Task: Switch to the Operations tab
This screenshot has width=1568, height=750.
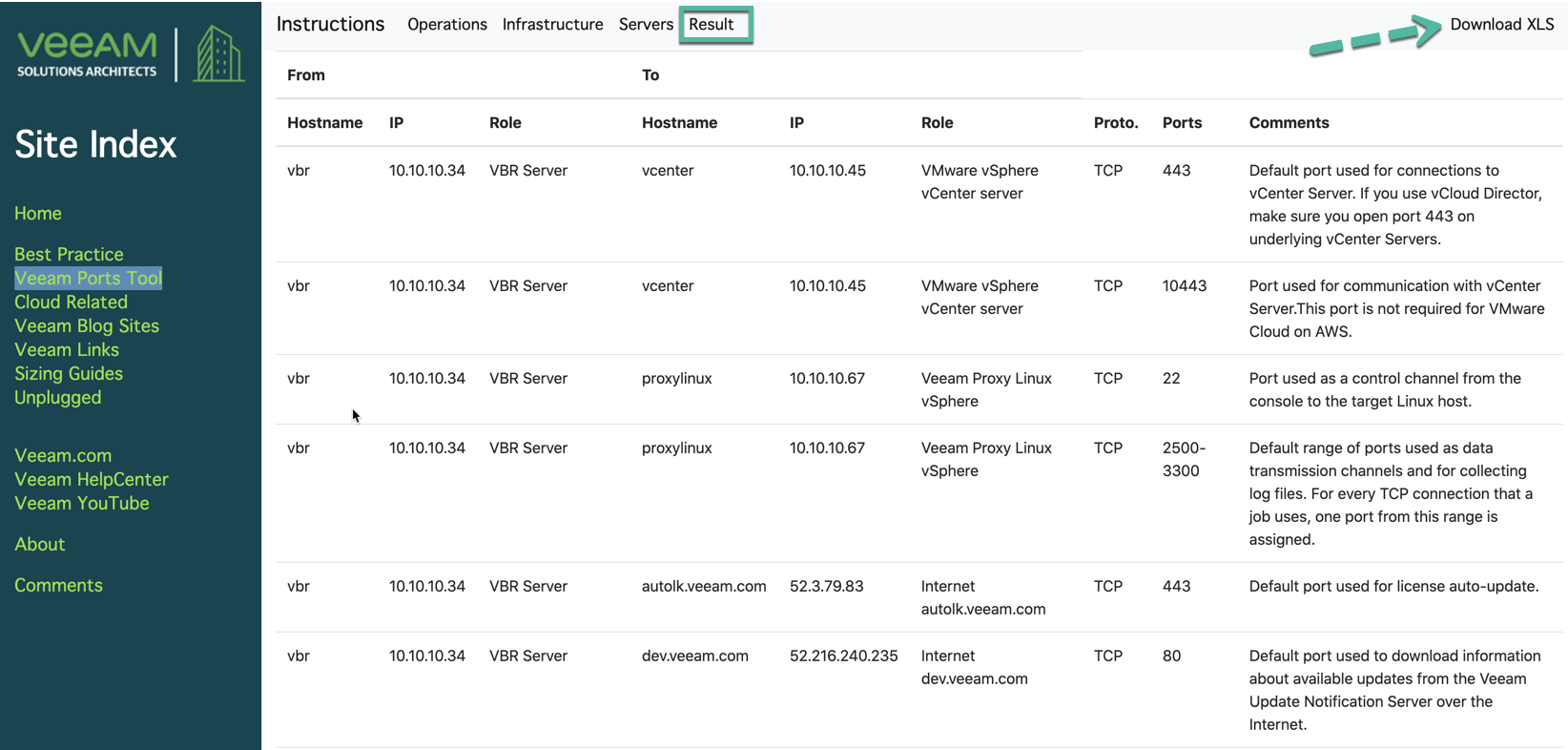Action: (x=447, y=24)
